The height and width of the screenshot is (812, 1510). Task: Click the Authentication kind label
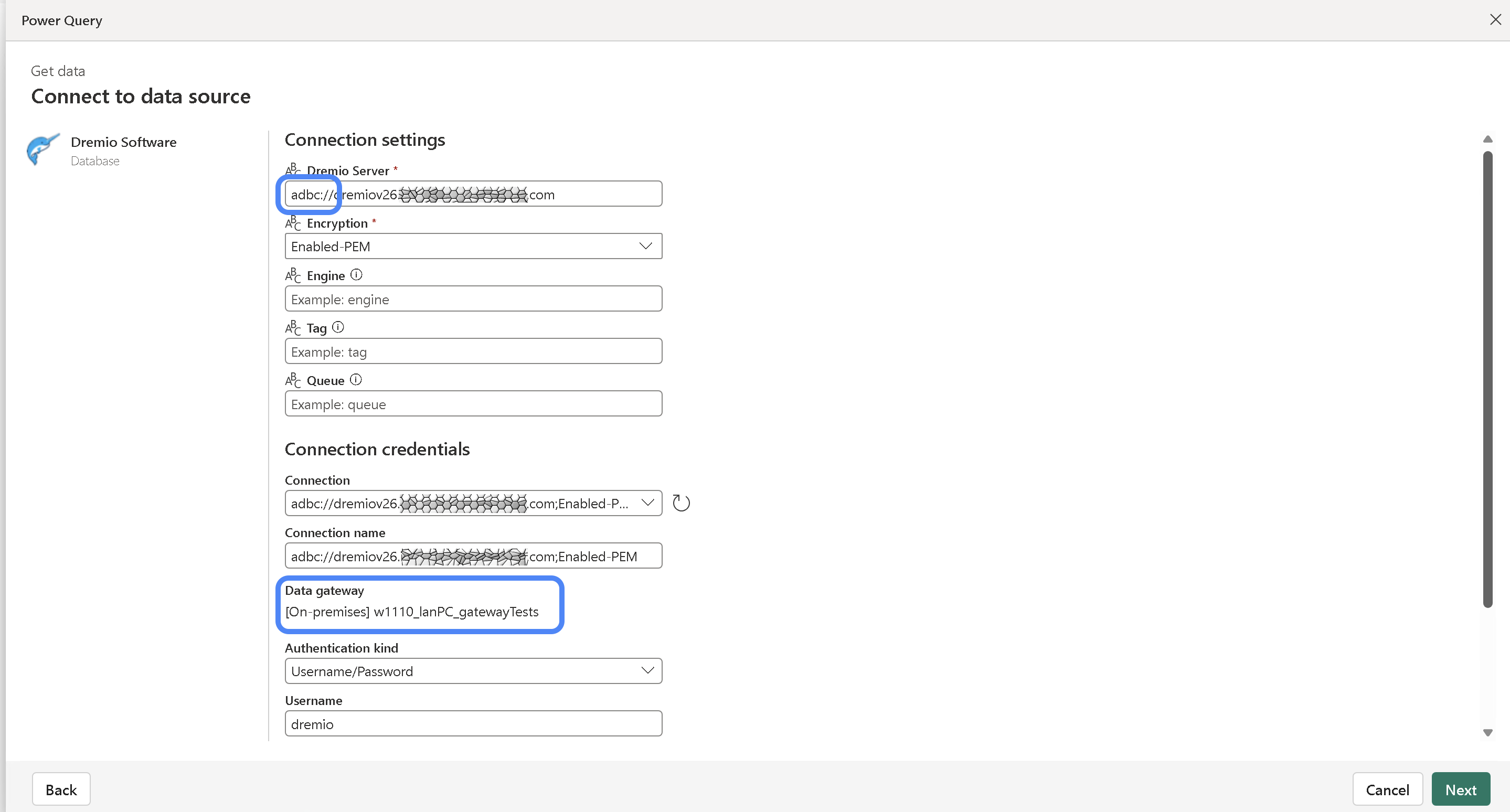[341, 648]
